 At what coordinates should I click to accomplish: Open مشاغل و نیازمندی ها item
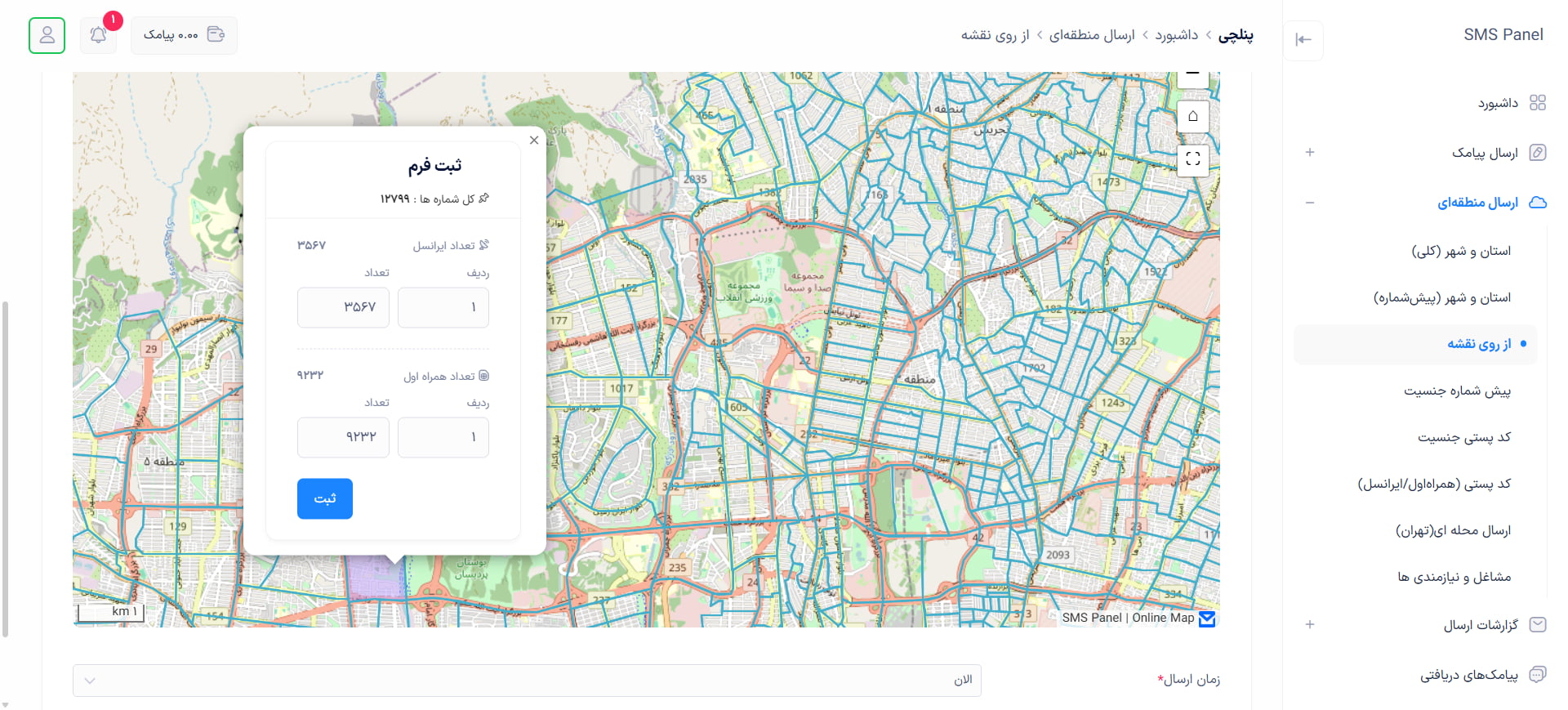(1454, 577)
